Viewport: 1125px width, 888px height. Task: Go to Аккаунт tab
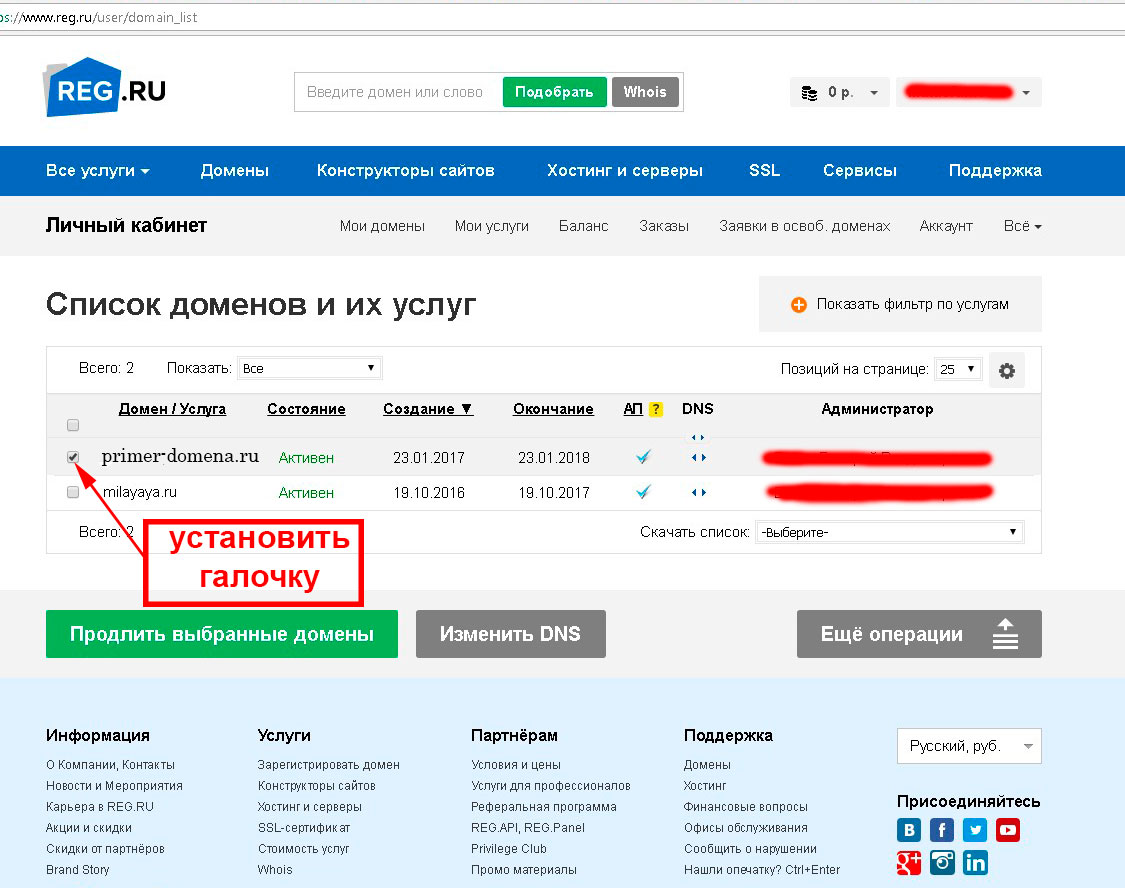pos(946,226)
